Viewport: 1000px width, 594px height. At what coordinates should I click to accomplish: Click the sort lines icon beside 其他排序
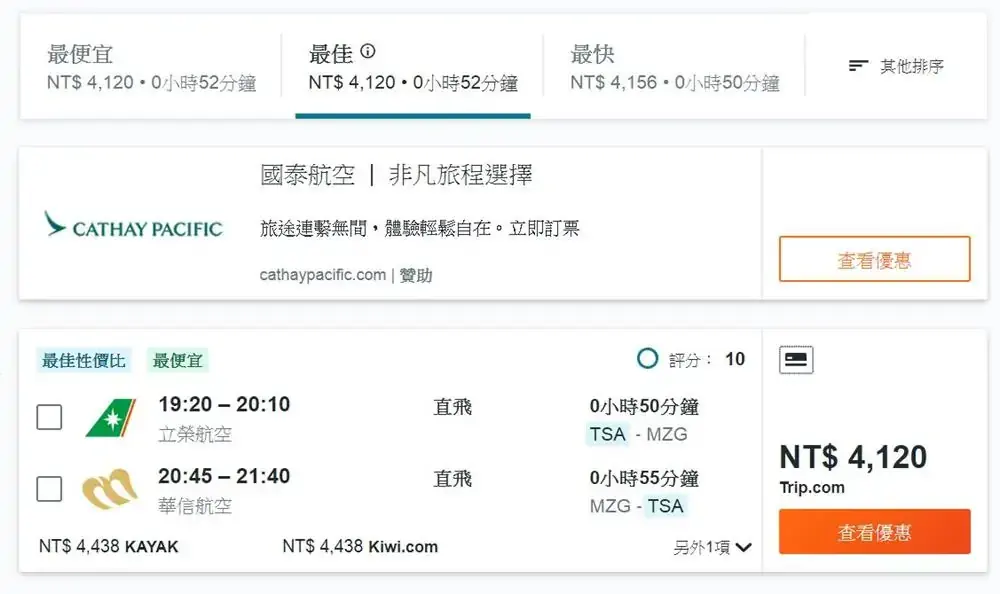pyautogui.click(x=858, y=66)
